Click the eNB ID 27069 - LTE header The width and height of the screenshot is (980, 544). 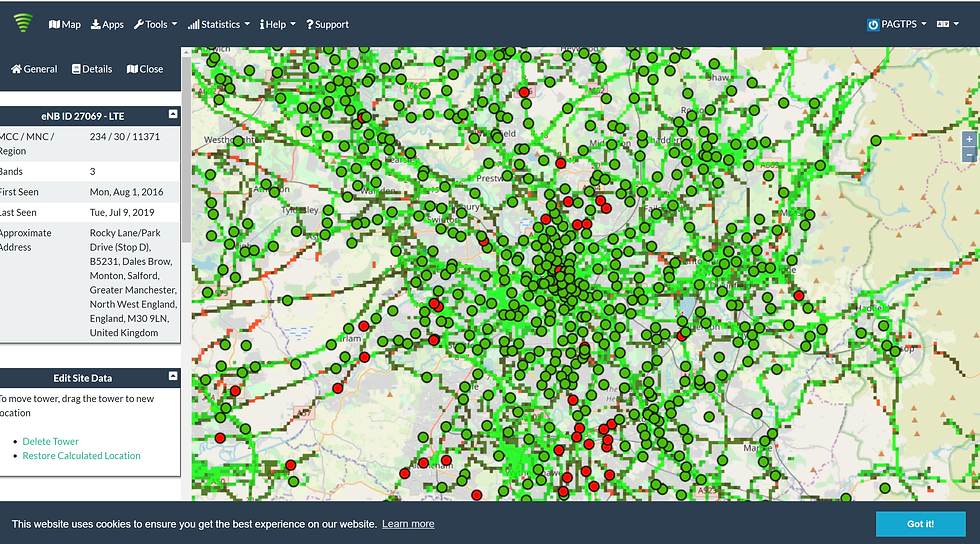point(83,116)
